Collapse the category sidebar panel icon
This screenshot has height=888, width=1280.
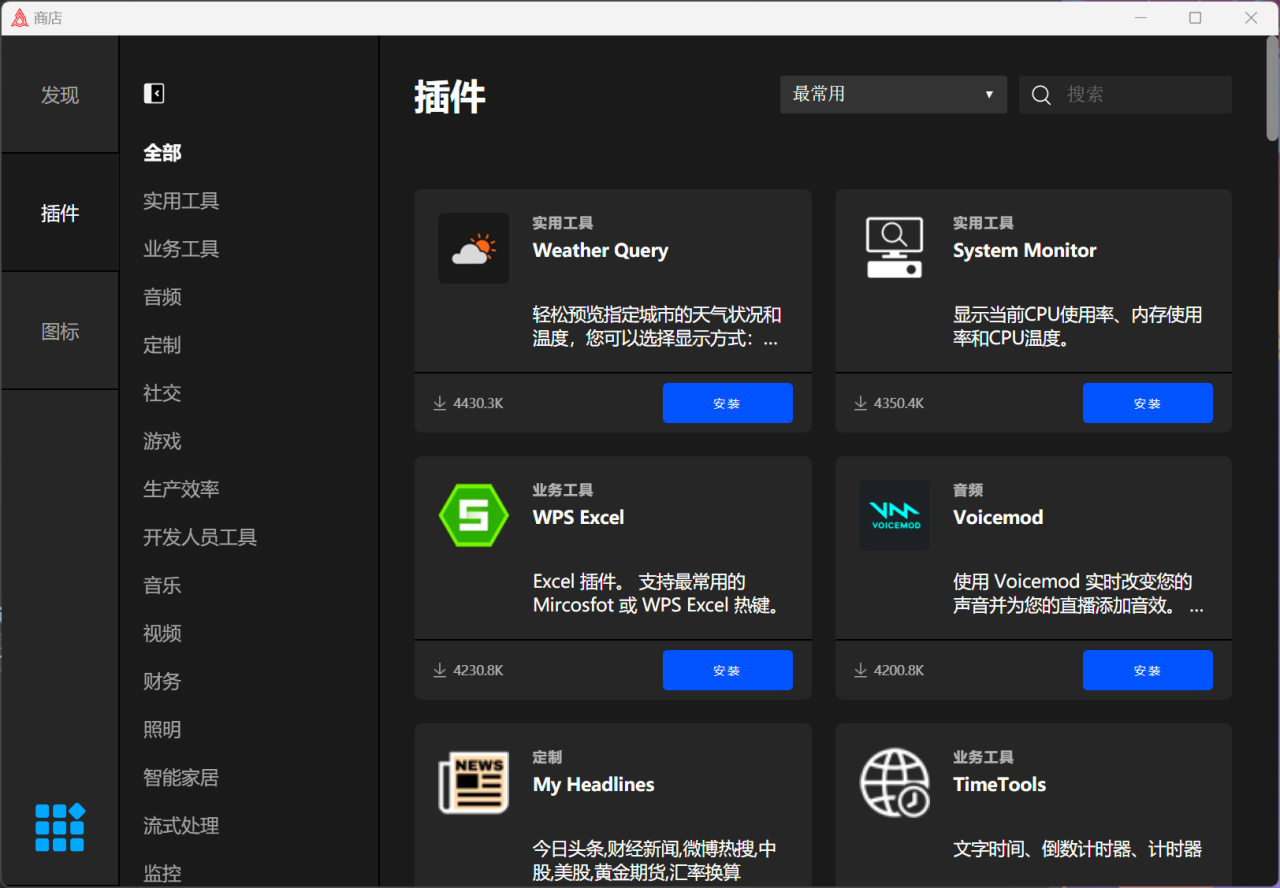(x=154, y=93)
